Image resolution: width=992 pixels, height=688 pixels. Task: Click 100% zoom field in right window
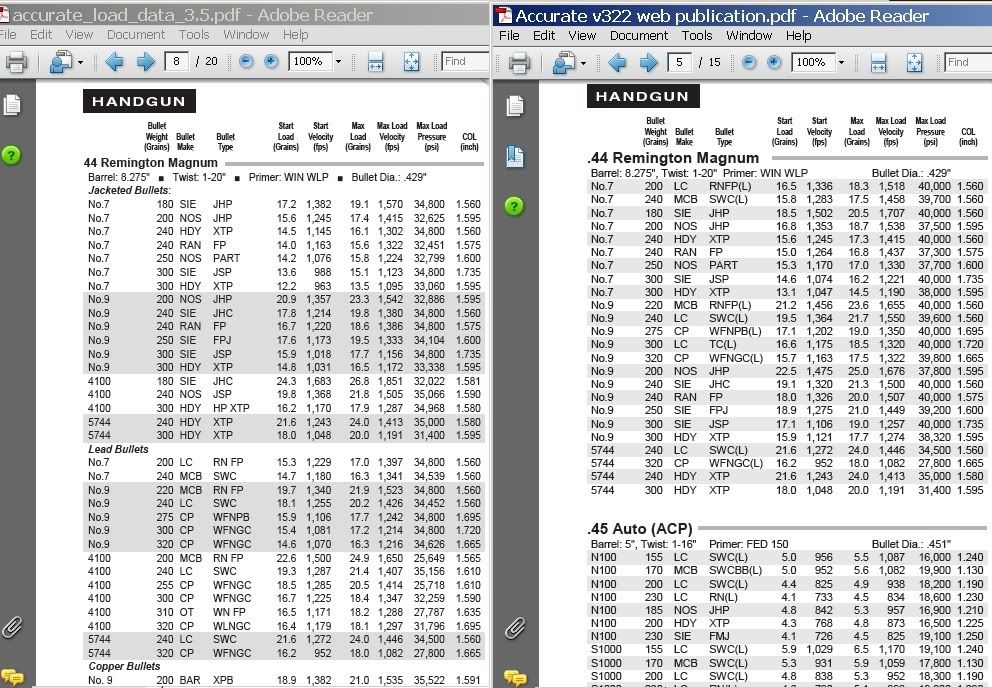[x=813, y=62]
